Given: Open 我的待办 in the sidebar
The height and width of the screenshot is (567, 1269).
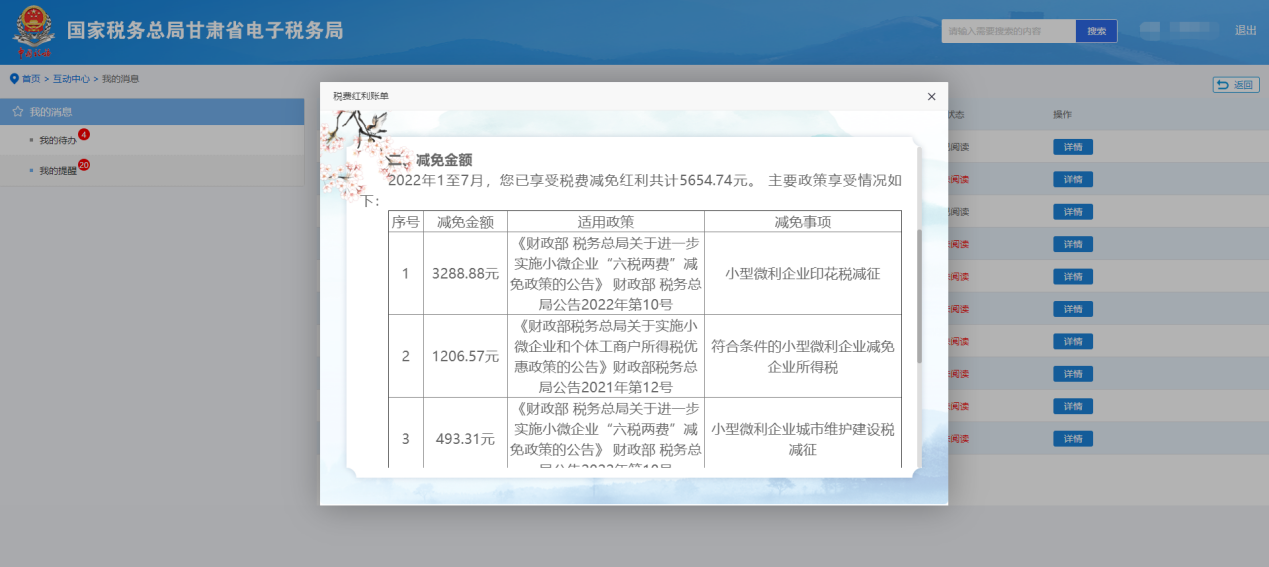Looking at the screenshot, I should [x=57, y=141].
